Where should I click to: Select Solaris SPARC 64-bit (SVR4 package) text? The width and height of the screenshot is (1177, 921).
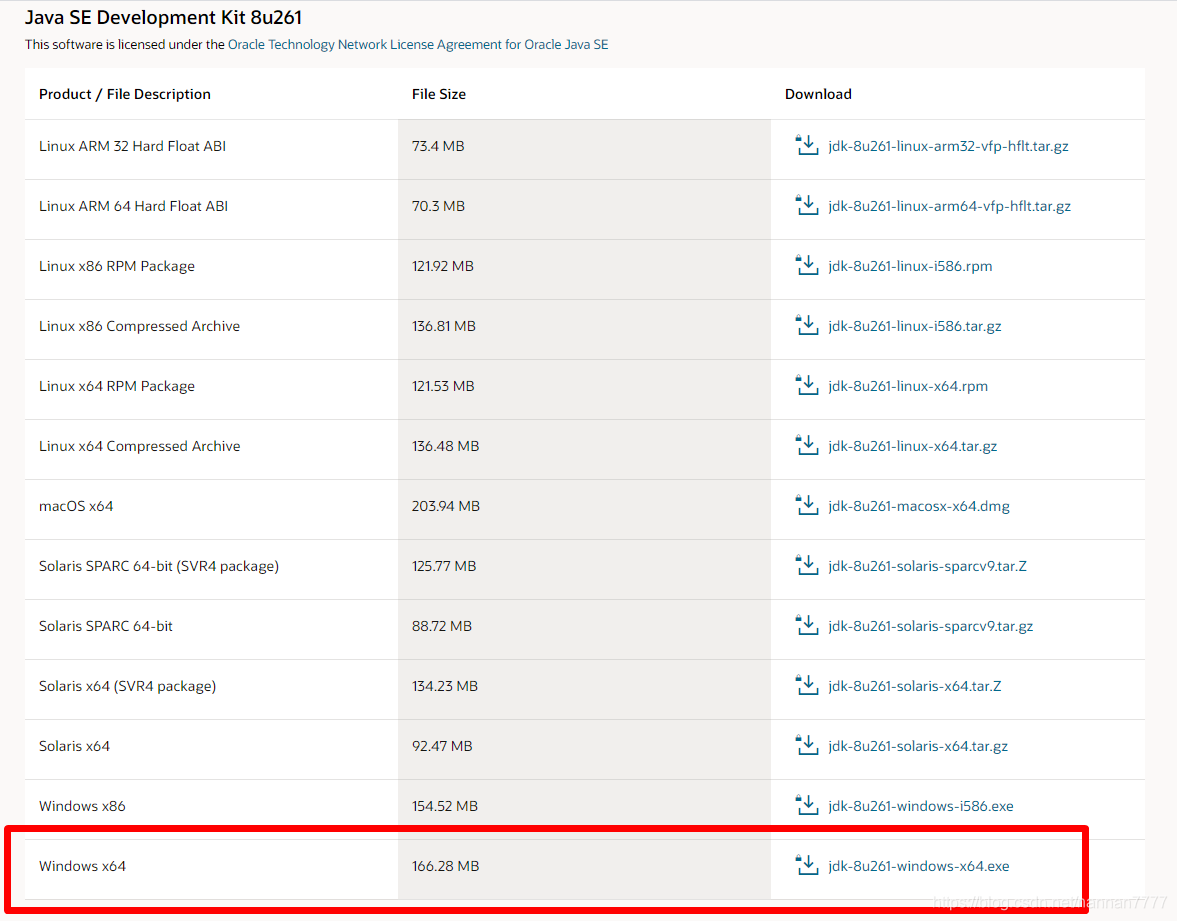(159, 566)
